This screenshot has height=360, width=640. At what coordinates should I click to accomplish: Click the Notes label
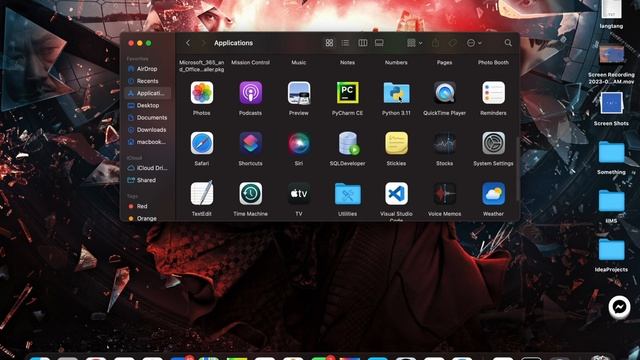[x=347, y=62]
